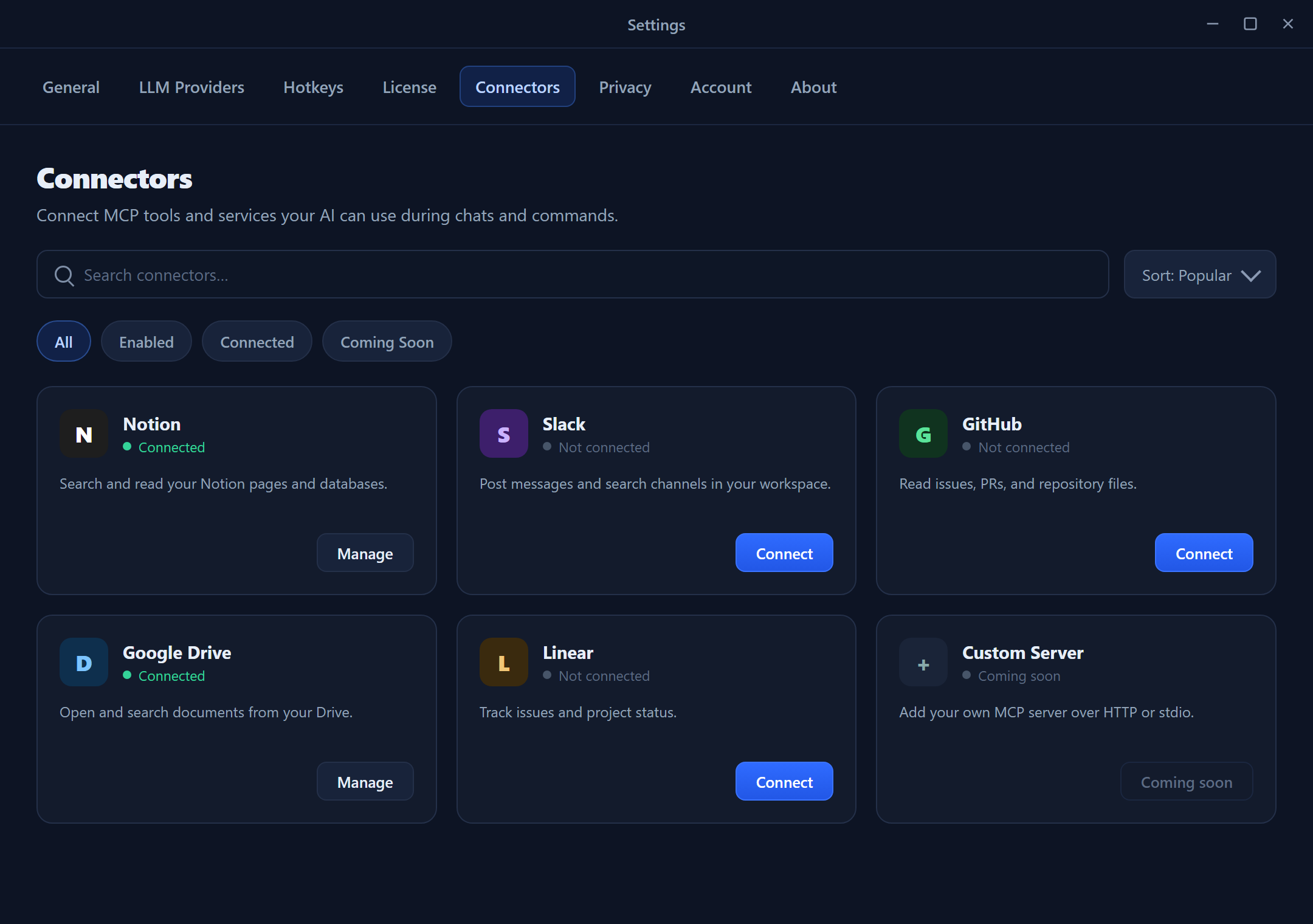The width and height of the screenshot is (1313, 924).
Task: Click the Google Drive connector icon
Action: [x=84, y=662]
